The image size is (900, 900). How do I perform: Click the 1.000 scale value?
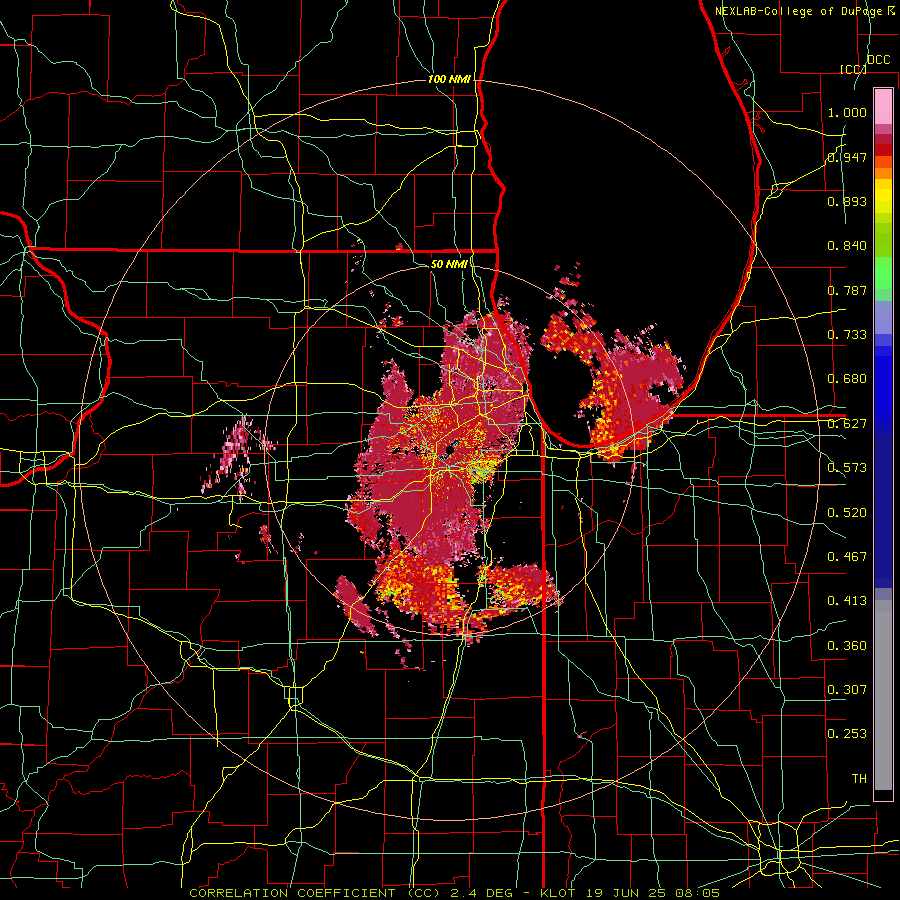click(x=847, y=112)
